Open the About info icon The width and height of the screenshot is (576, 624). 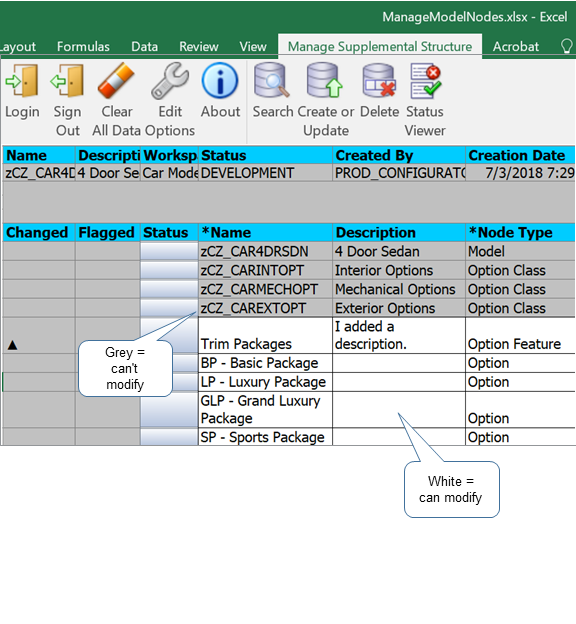pos(220,80)
